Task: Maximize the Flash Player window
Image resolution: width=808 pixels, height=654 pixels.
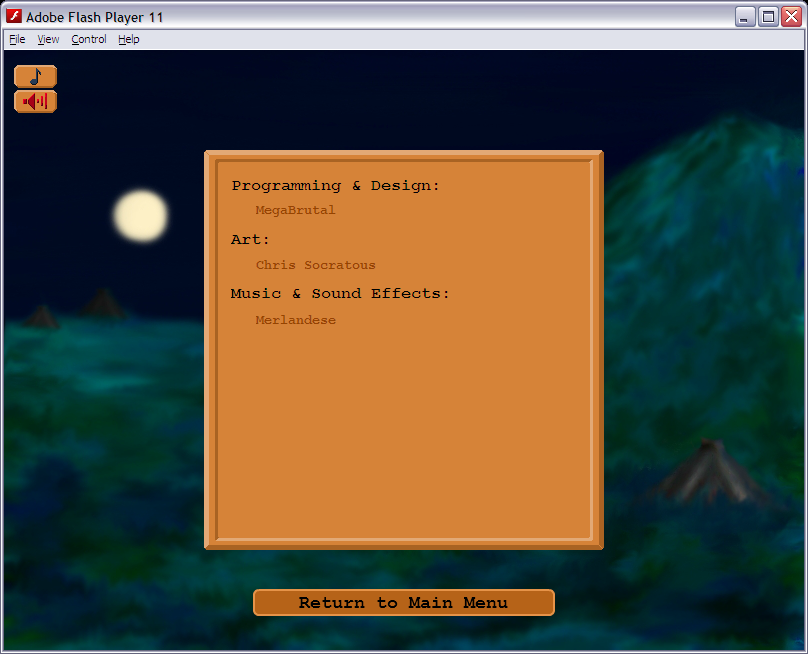Action: click(768, 17)
